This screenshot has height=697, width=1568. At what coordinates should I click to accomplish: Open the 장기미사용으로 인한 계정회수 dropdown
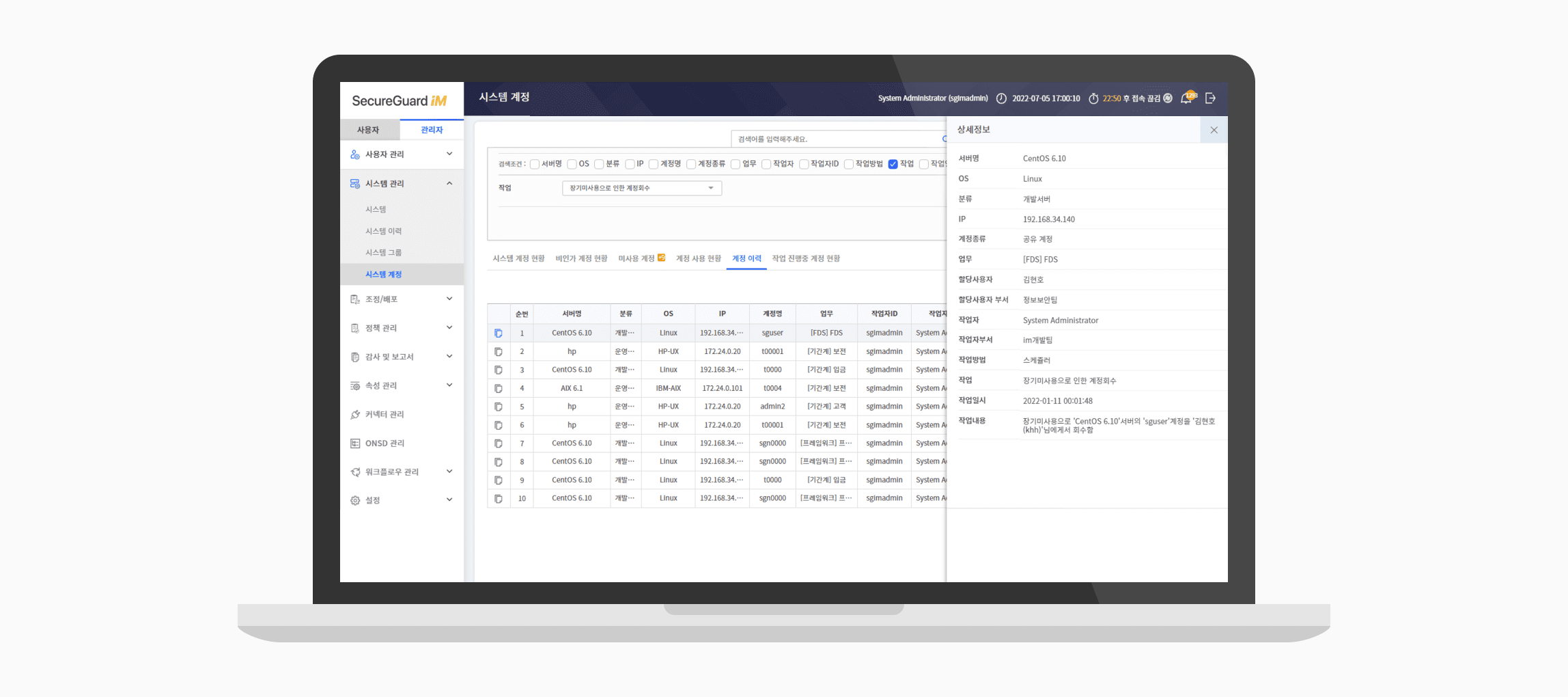coord(642,188)
